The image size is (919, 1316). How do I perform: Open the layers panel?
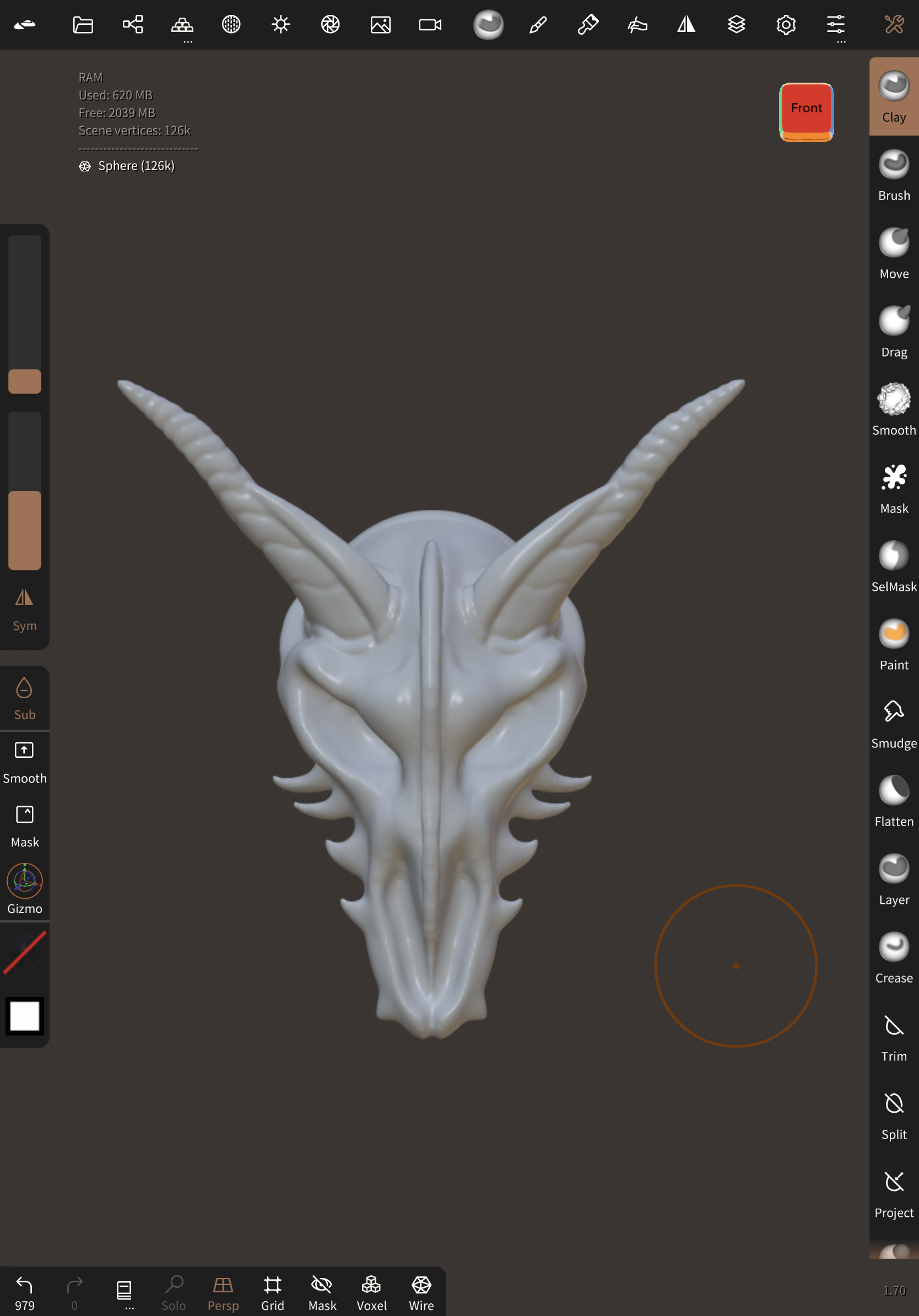click(x=736, y=25)
